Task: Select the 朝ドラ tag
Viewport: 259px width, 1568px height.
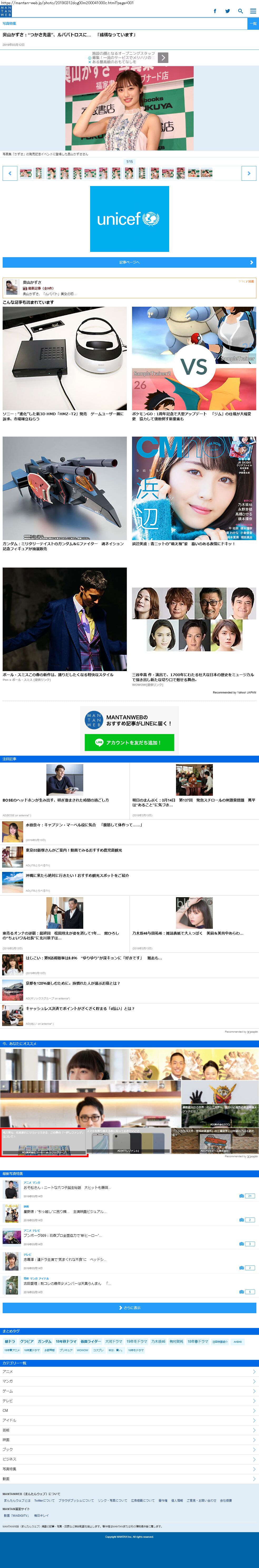Action: coord(10,1342)
